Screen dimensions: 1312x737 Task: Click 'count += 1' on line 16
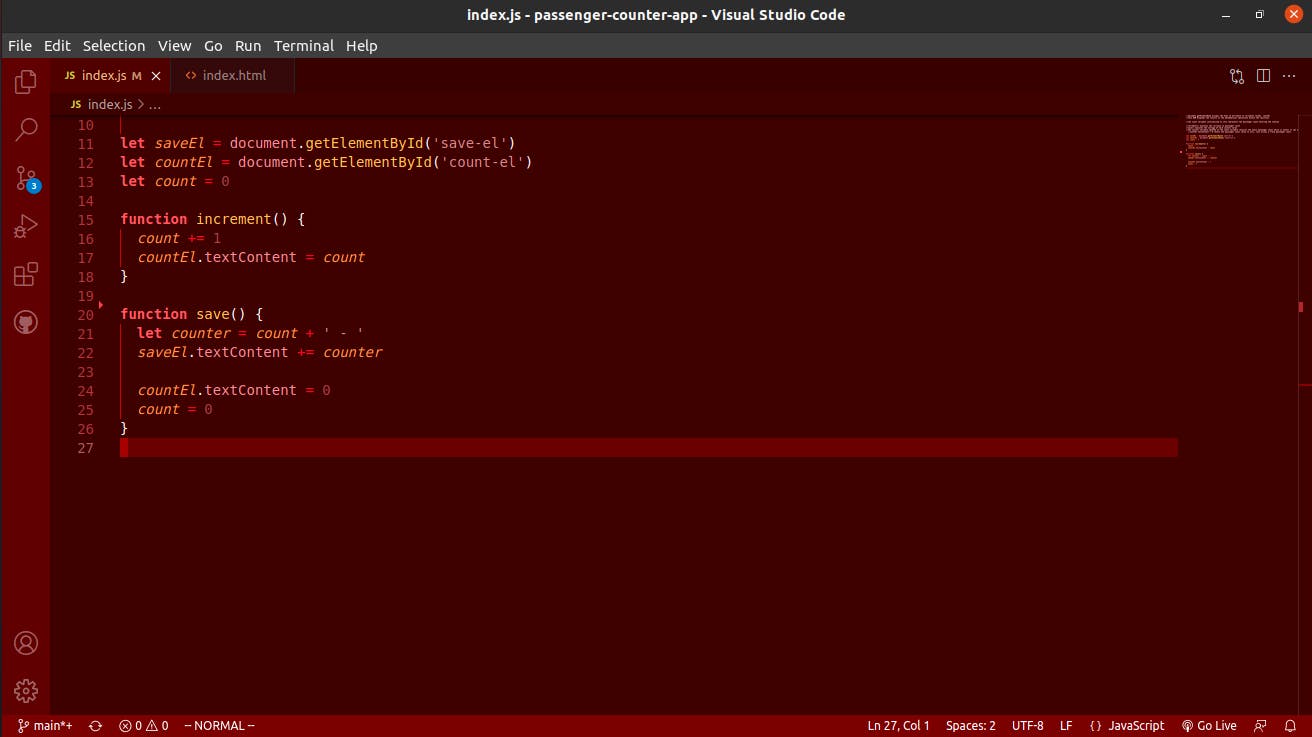tap(180, 238)
